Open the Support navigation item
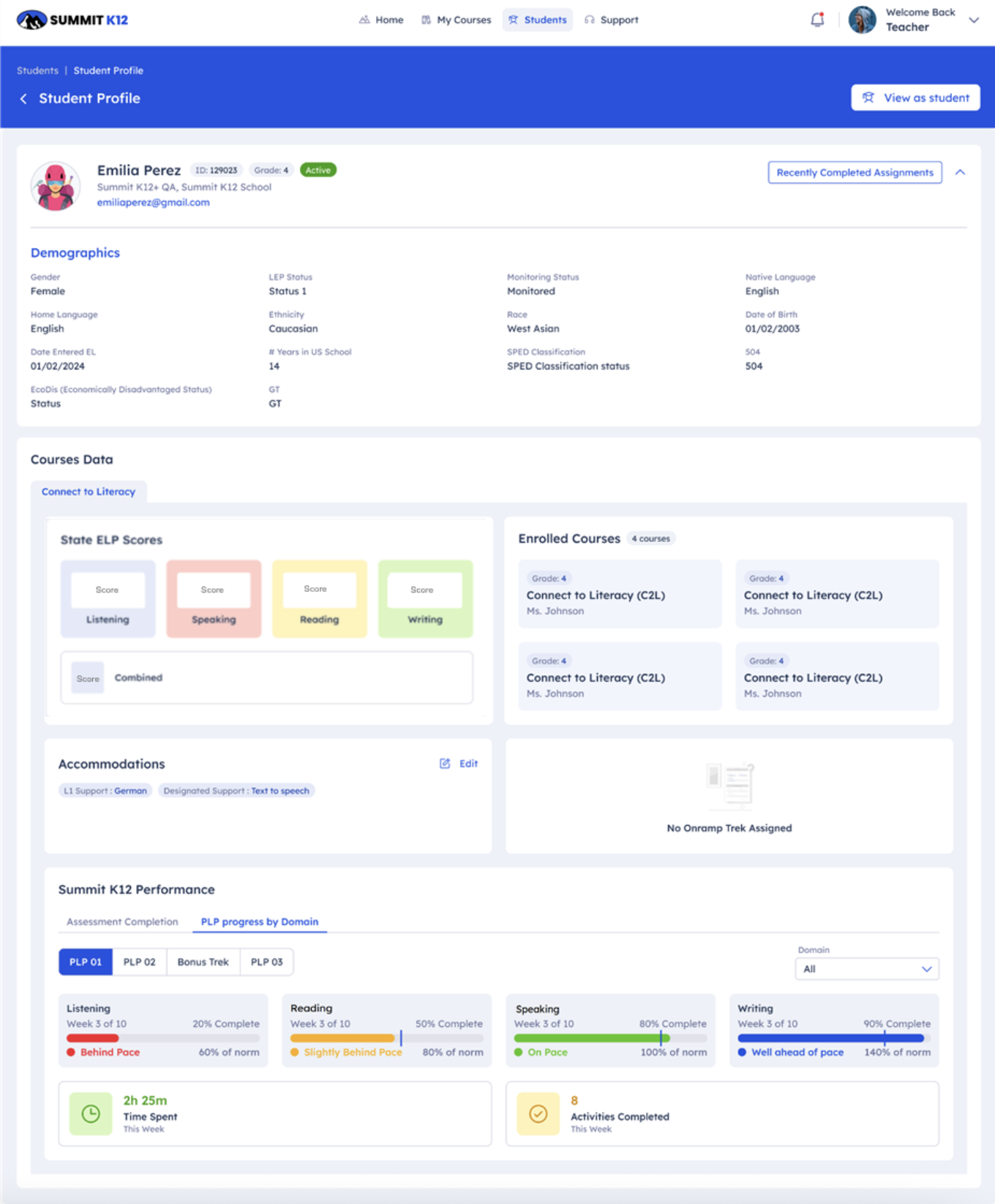995x1204 pixels. pyautogui.click(x=612, y=20)
